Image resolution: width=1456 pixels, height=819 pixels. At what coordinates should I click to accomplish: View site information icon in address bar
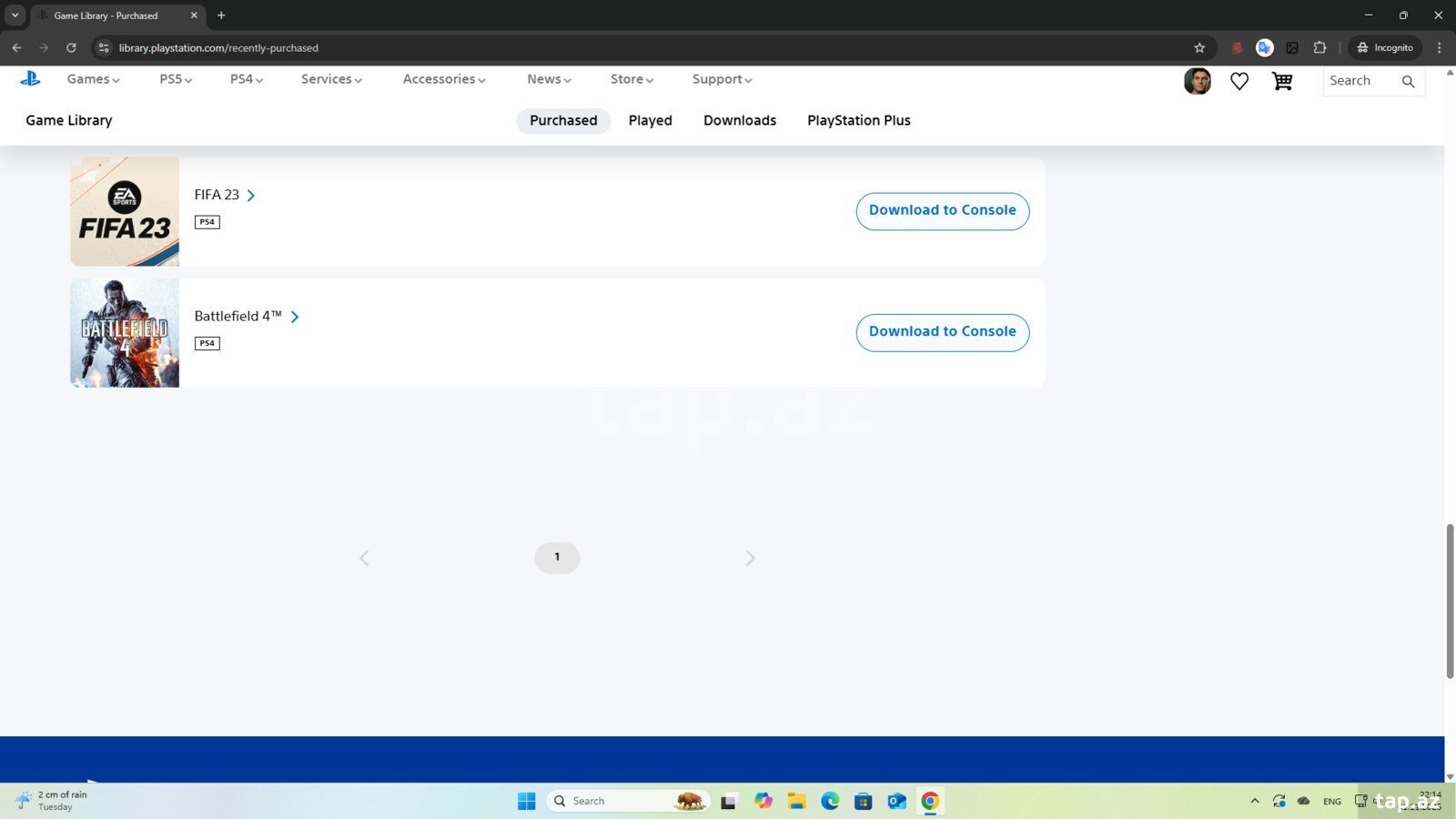tap(104, 47)
